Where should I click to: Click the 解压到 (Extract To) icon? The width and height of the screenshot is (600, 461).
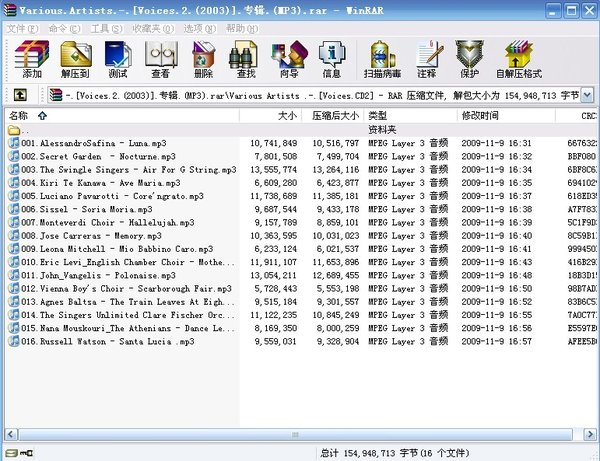[x=75, y=59]
